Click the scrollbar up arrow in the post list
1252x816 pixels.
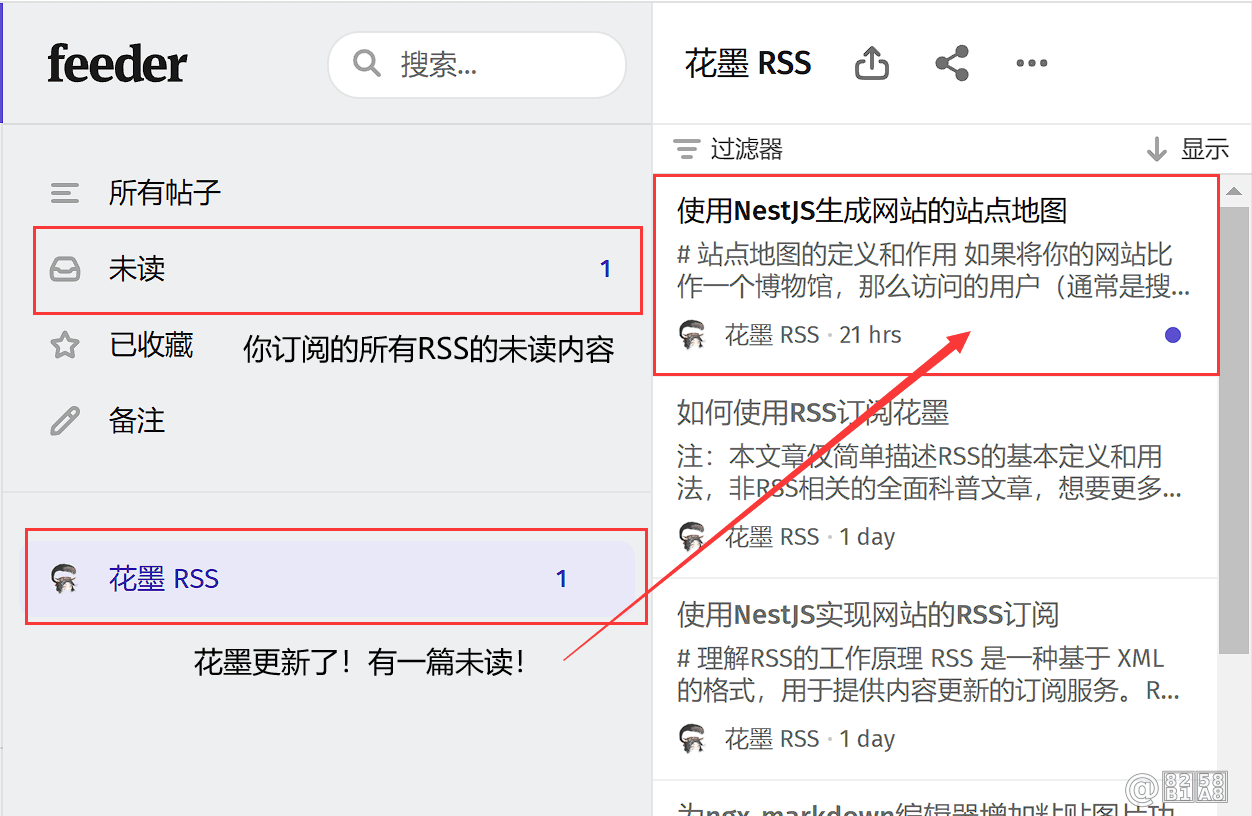pyautogui.click(x=1234, y=191)
